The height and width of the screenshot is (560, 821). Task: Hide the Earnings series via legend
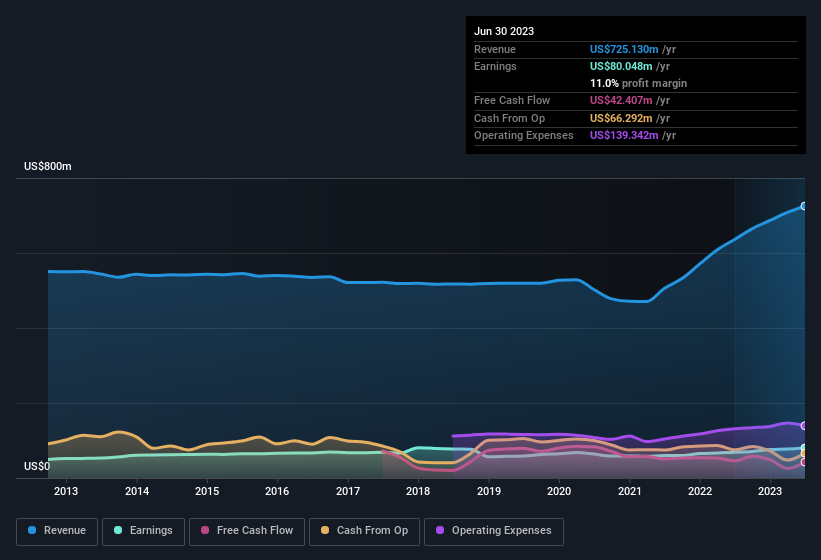tap(143, 531)
